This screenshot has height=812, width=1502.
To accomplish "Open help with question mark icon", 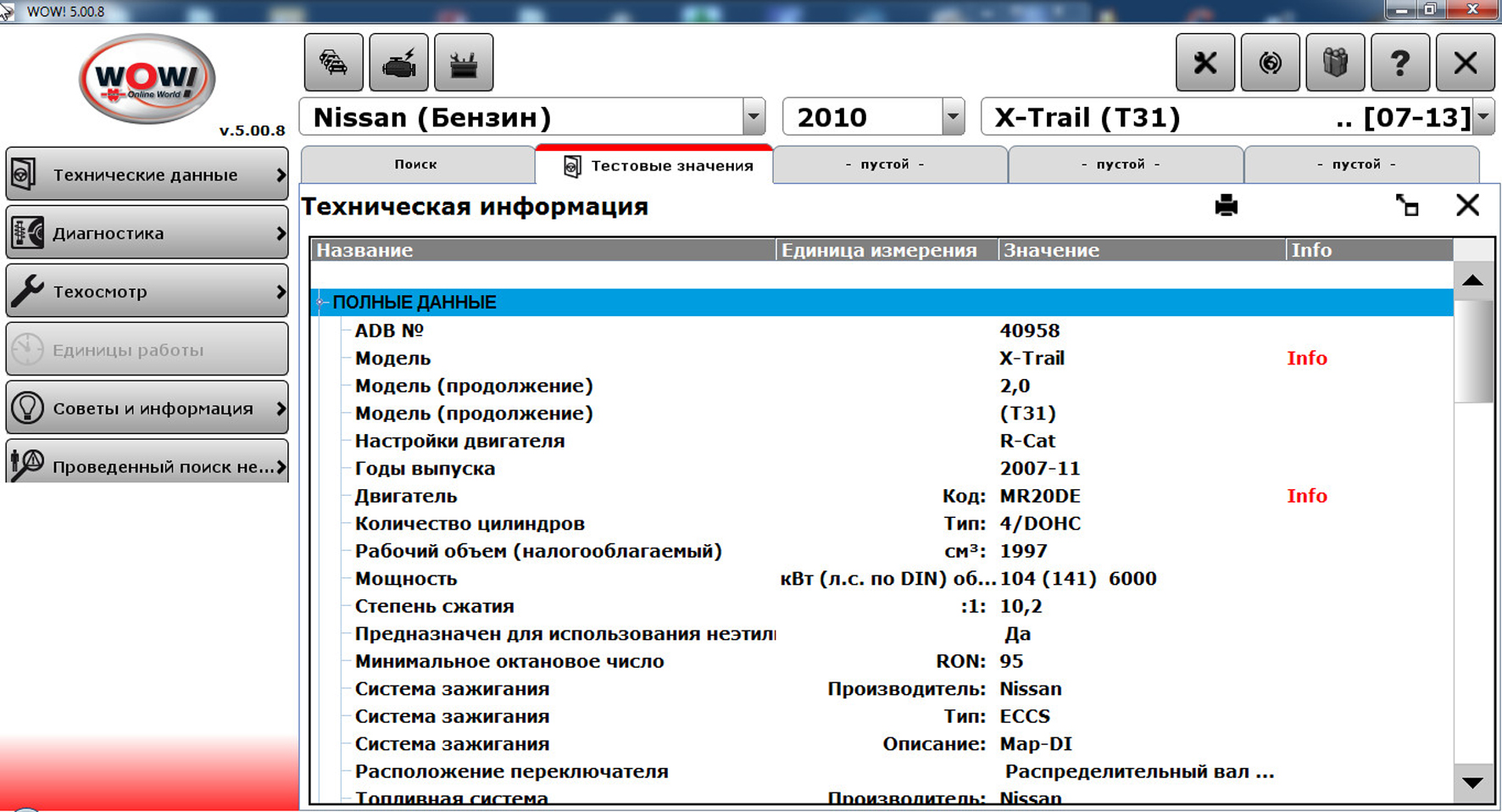I will 1399,63.
